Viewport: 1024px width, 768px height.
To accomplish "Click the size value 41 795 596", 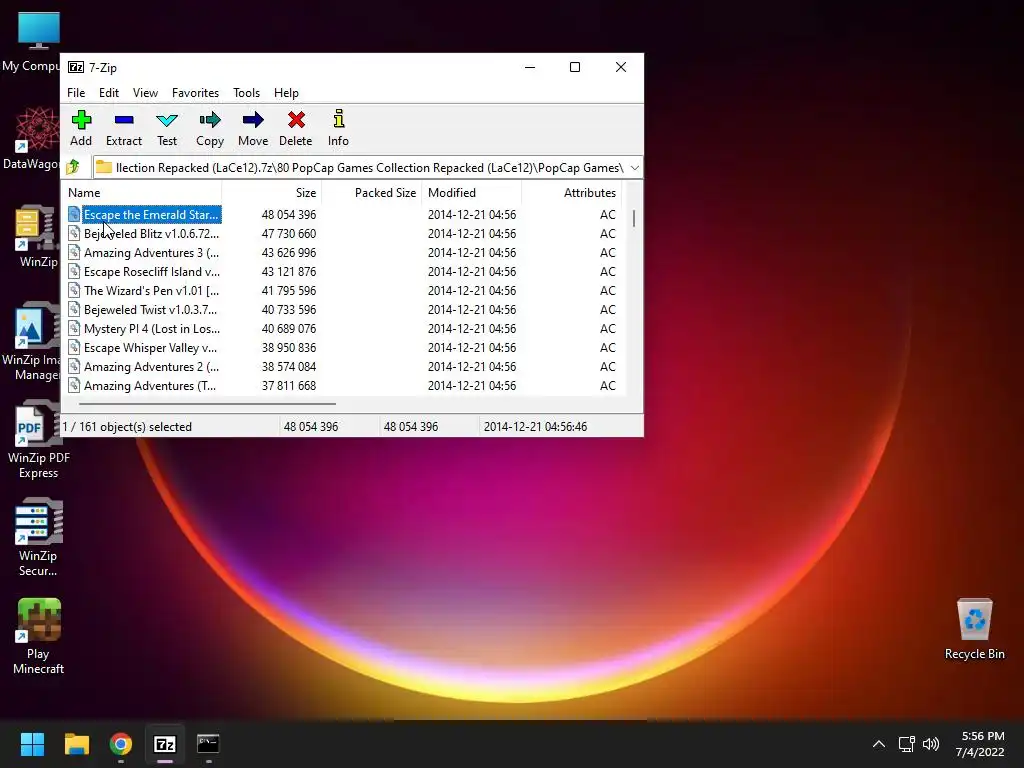I will point(289,291).
